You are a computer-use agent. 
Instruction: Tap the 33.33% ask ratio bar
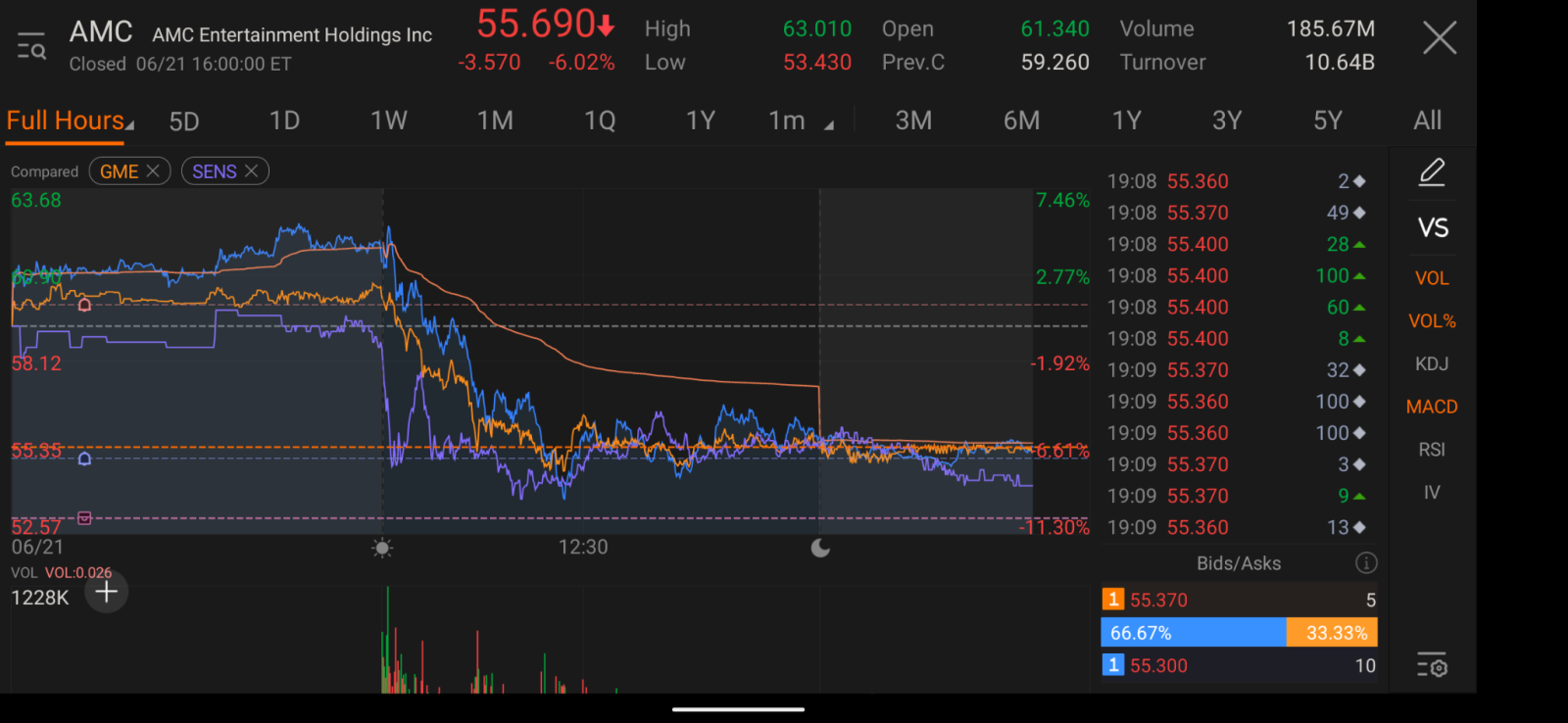click(x=1332, y=633)
